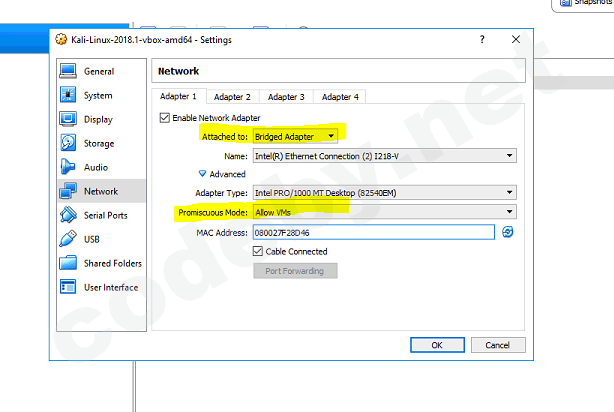This screenshot has width=614, height=412.
Task: Click the help question mark button
Action: tap(482, 39)
